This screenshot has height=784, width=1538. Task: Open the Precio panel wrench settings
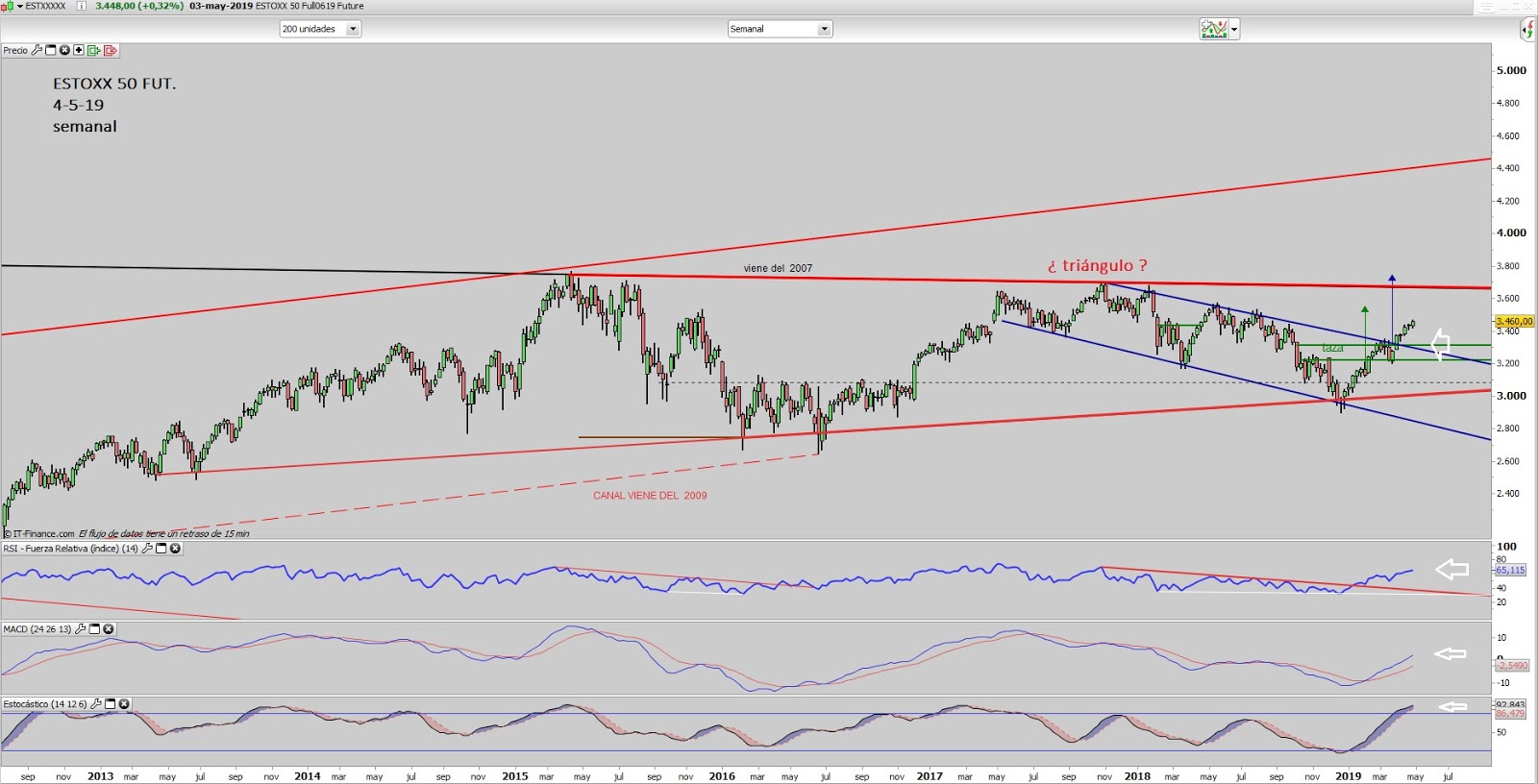tap(37, 50)
